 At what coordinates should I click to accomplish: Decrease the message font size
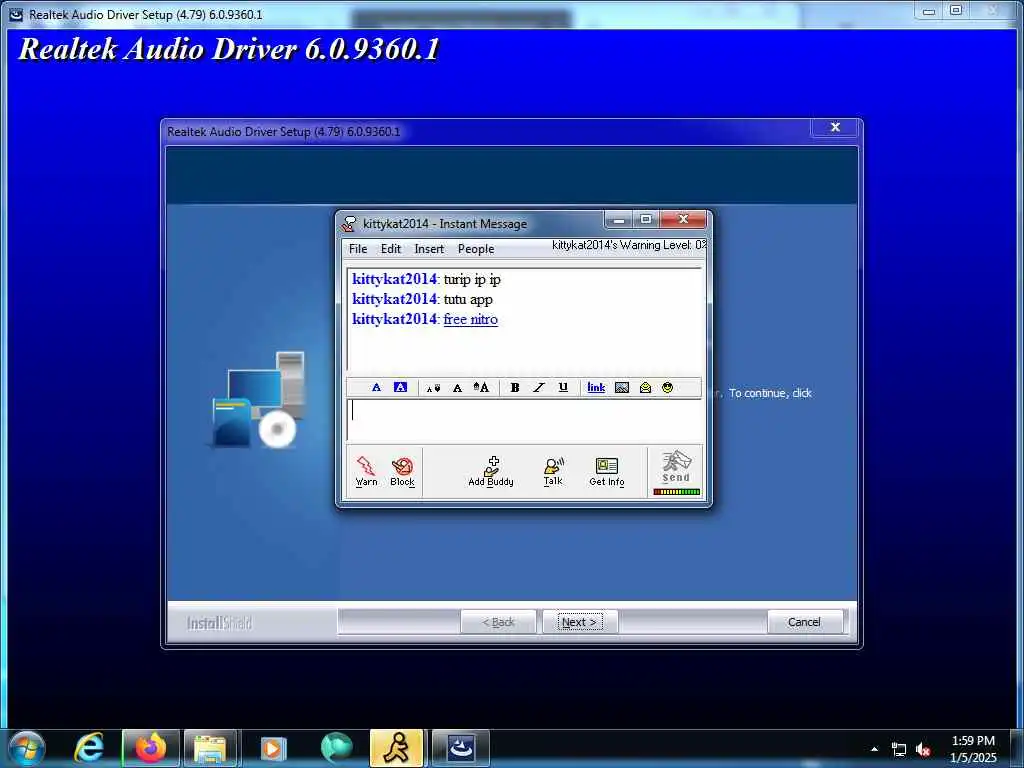[433, 388]
